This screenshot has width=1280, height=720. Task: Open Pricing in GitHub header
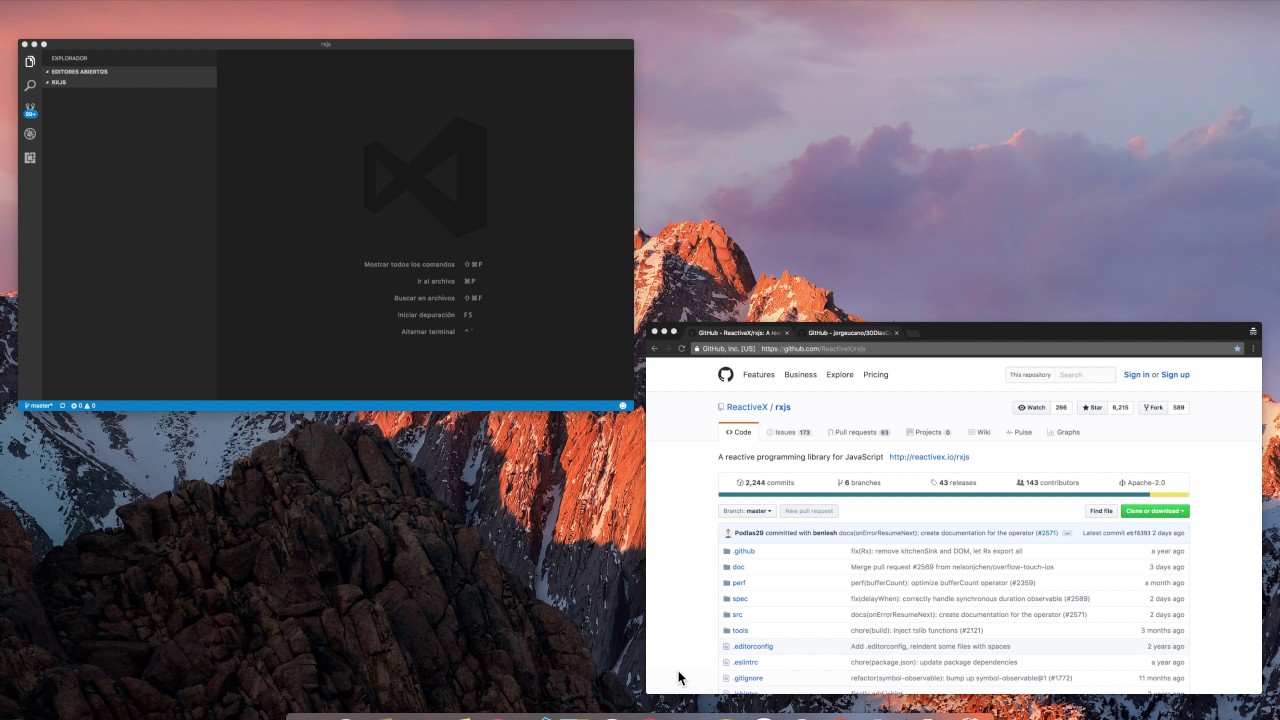coord(876,375)
